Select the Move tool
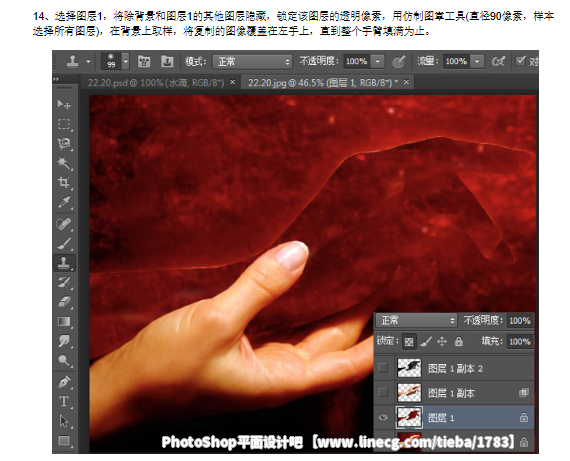 coord(64,105)
